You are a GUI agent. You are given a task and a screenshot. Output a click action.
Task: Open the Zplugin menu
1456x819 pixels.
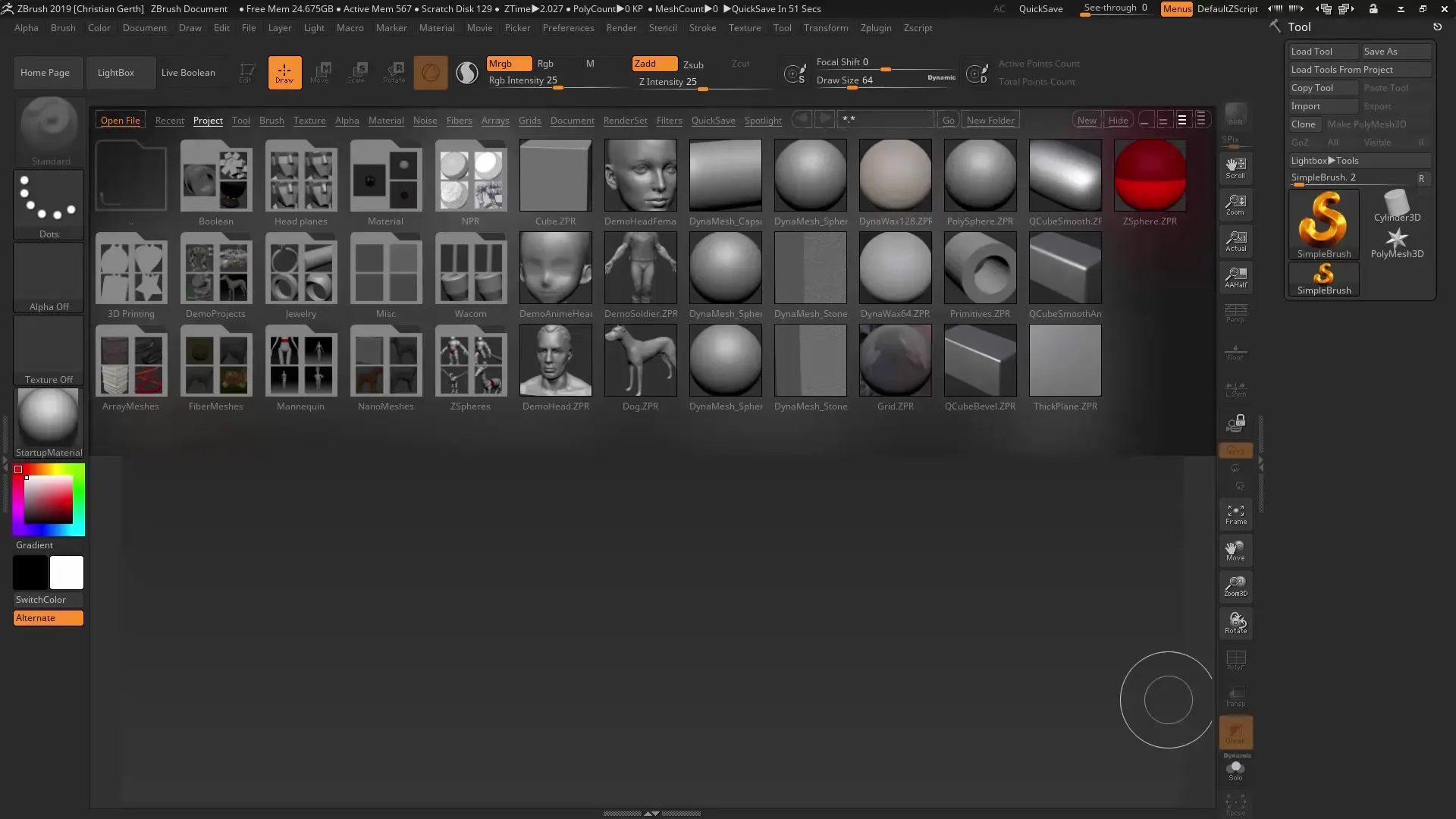[x=876, y=28]
